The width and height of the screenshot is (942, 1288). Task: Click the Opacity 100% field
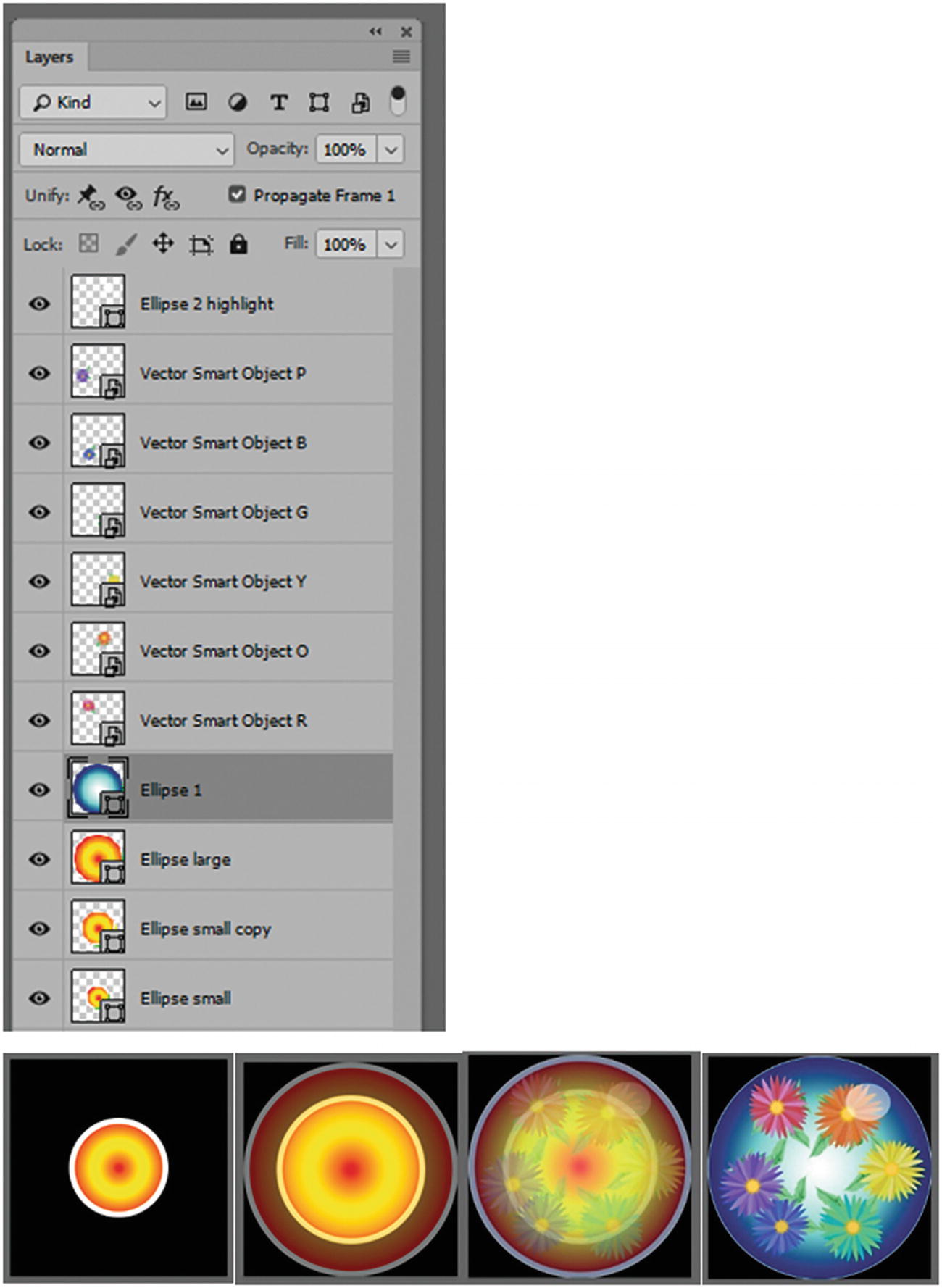pos(345,150)
